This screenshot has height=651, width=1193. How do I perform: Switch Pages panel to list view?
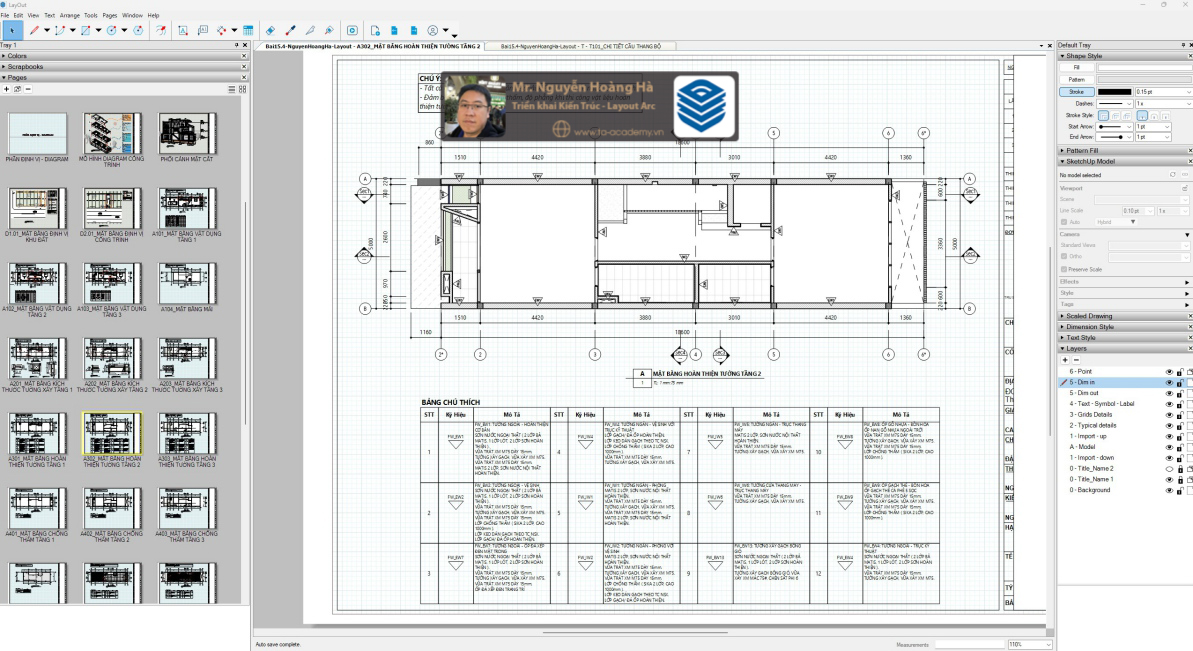[x=231, y=89]
